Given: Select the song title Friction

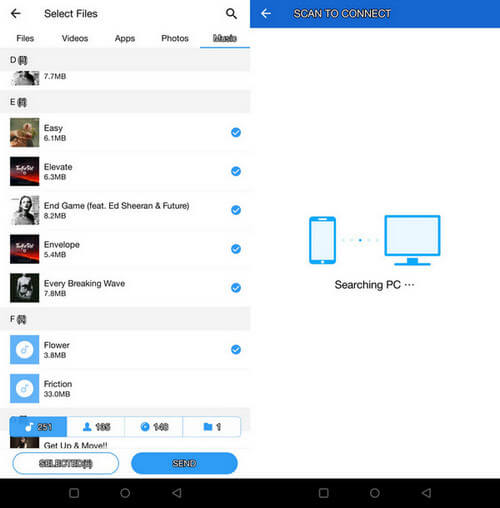Looking at the screenshot, I should (x=58, y=384).
